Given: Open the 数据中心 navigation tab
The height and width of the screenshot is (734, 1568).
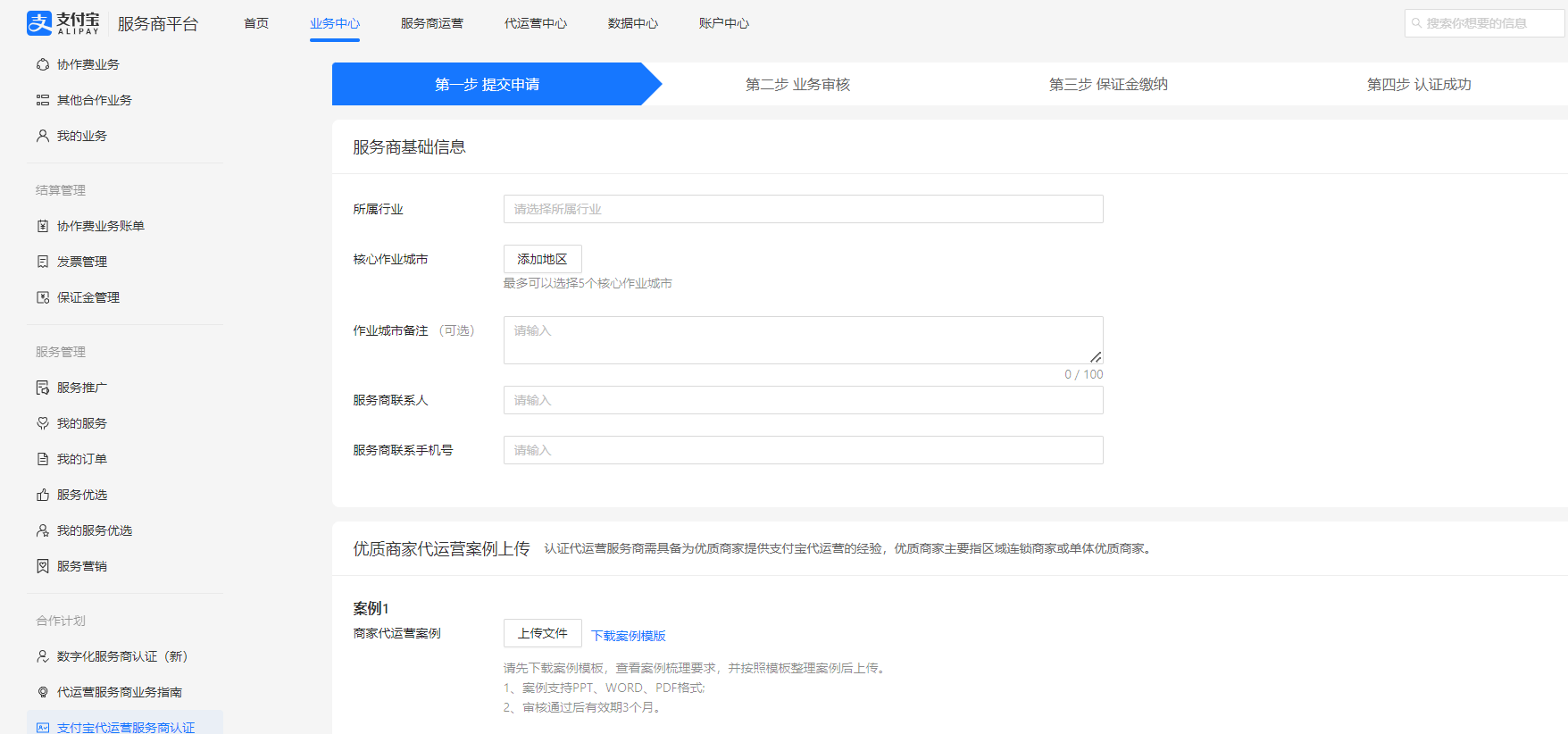Looking at the screenshot, I should tap(632, 23).
